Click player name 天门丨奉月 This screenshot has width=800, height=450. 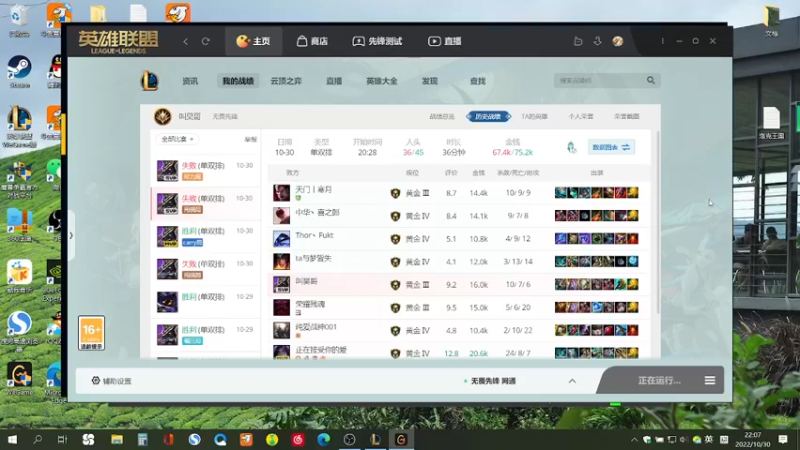[x=313, y=189]
